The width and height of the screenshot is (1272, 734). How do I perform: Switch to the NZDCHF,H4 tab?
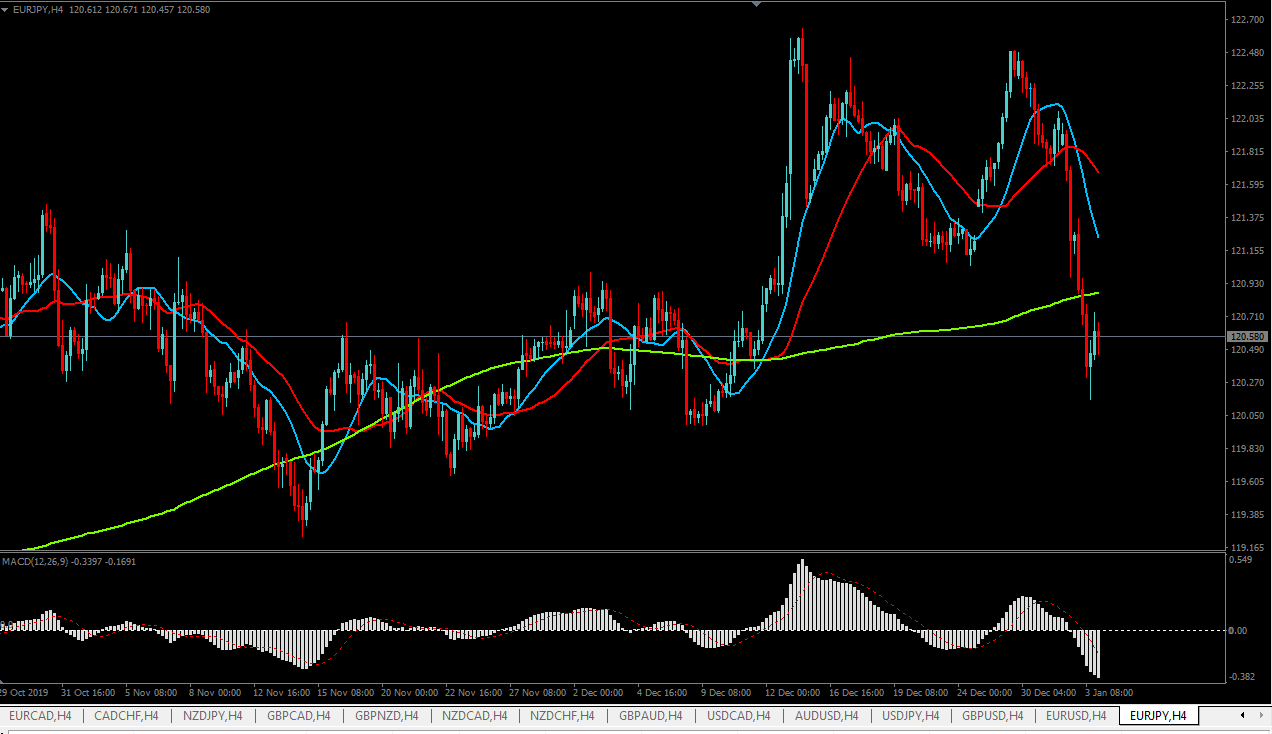(562, 716)
